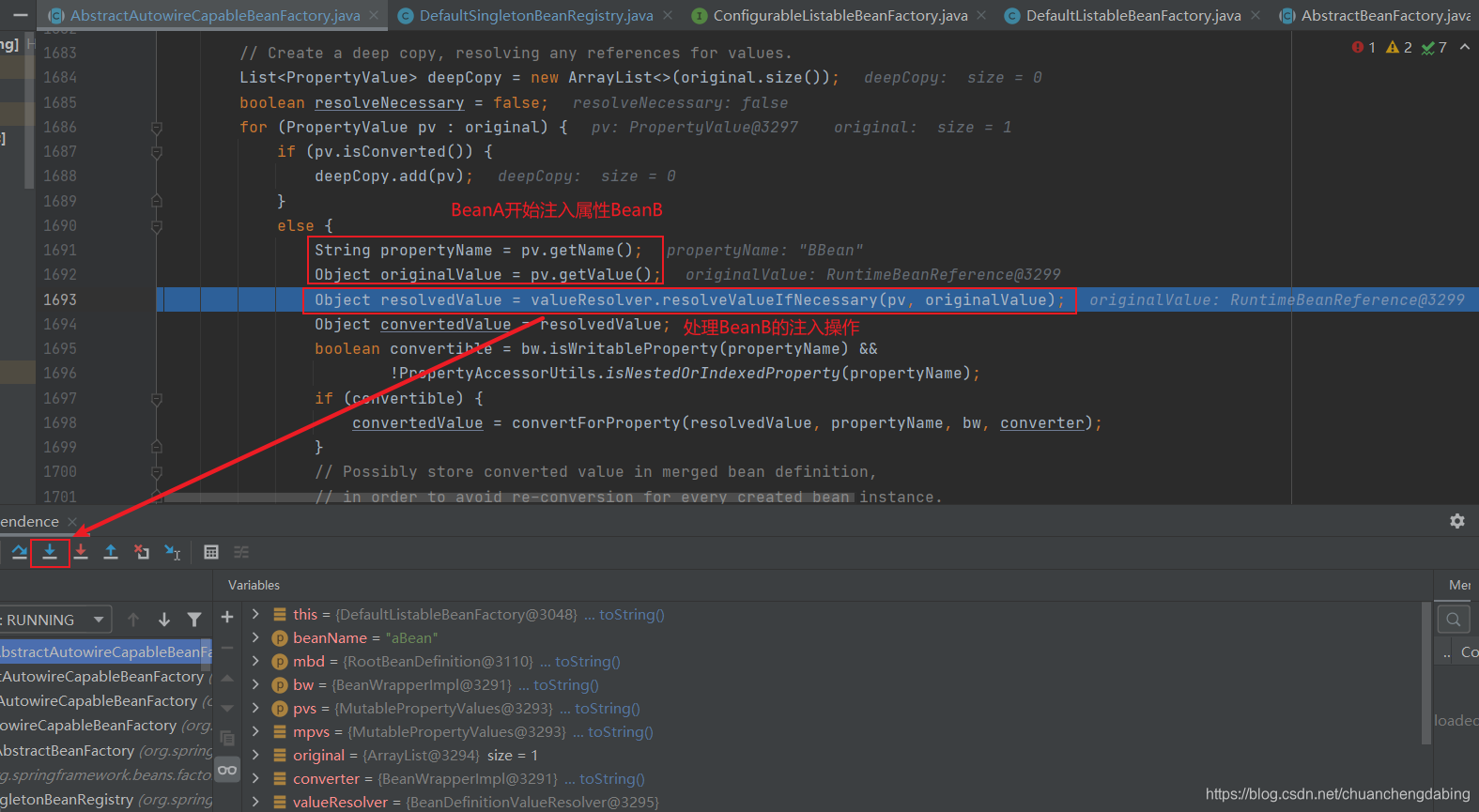Expand the 'this' variable node
The height and width of the screenshot is (812, 1479).
point(255,614)
